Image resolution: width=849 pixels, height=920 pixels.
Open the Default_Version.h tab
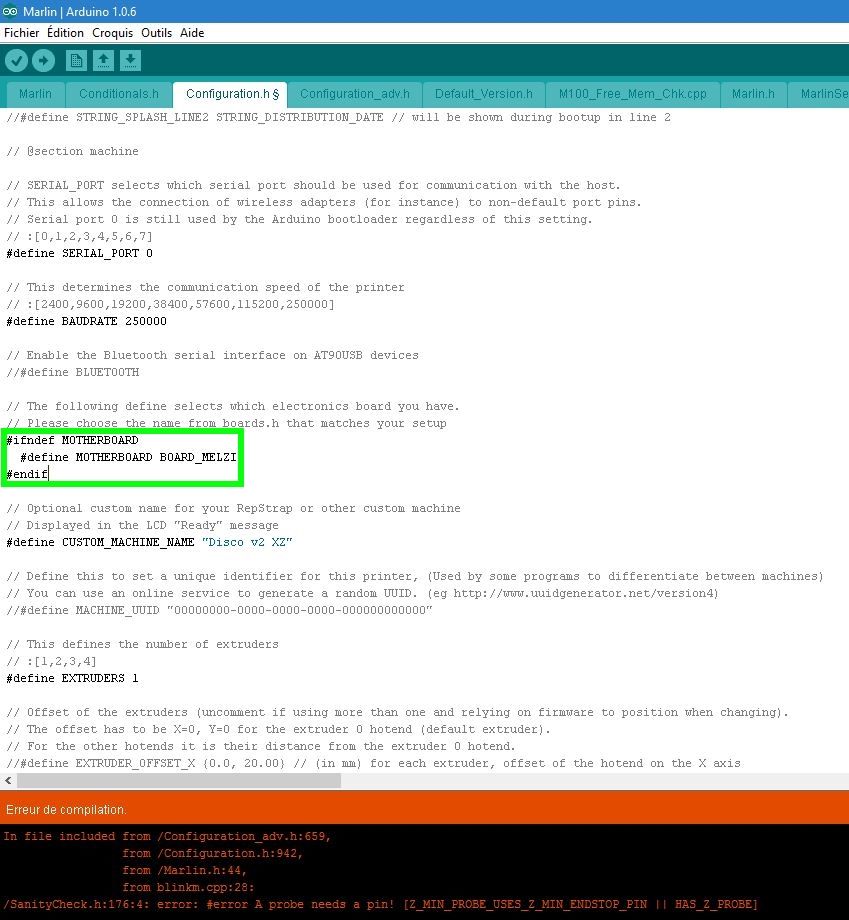point(483,94)
